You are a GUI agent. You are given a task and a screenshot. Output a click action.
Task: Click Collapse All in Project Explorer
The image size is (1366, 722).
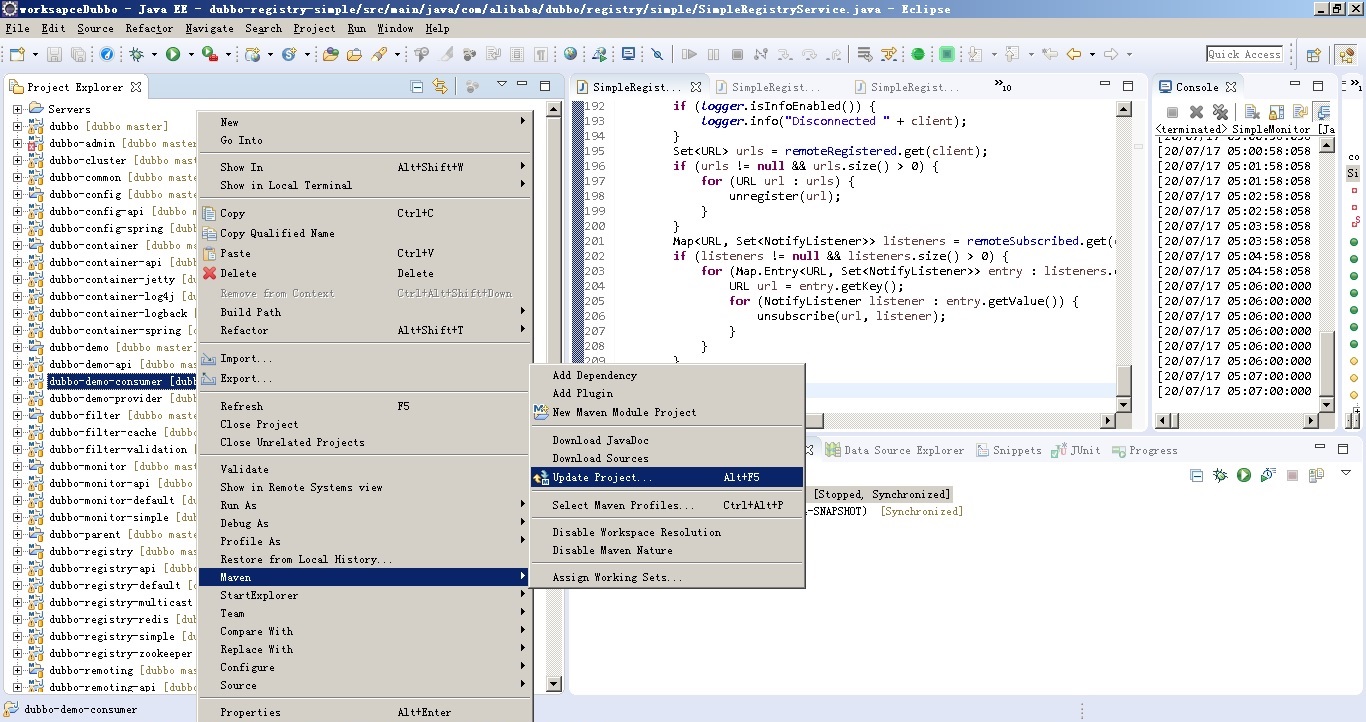tap(416, 87)
